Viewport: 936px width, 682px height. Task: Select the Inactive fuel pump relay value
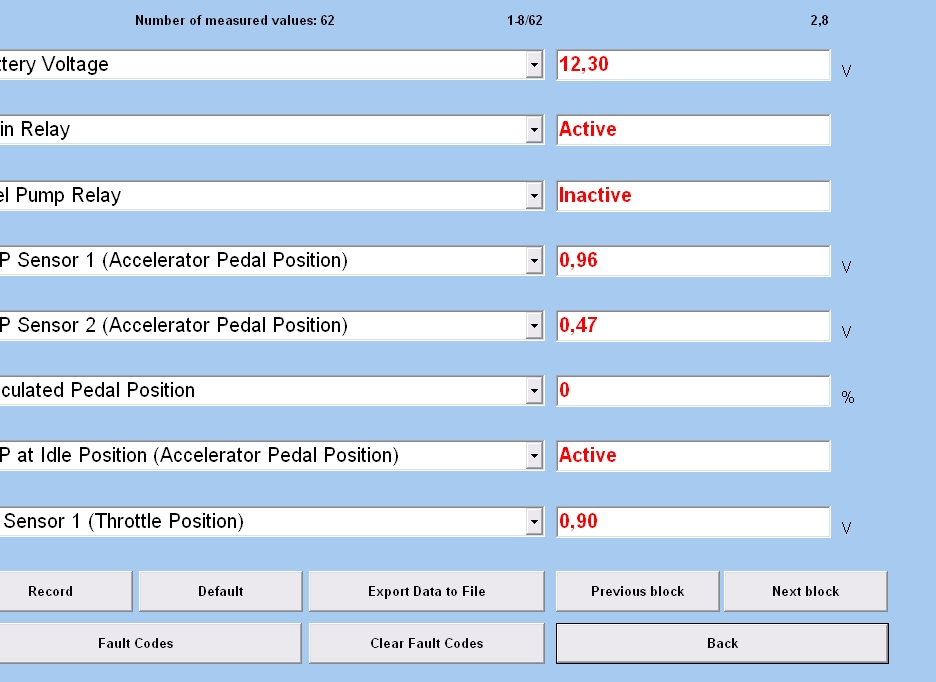click(x=693, y=195)
